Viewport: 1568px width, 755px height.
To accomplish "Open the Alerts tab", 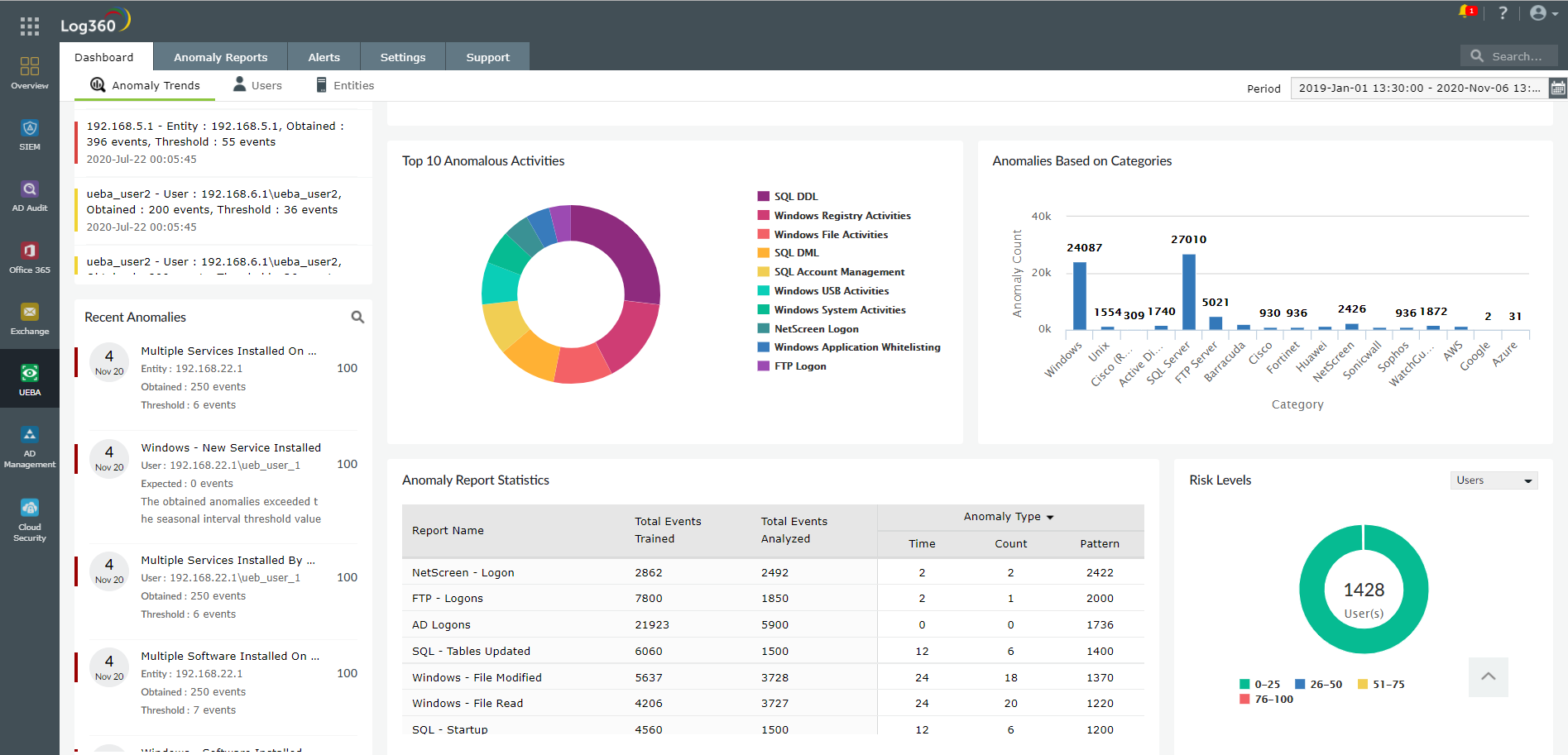I will [x=324, y=57].
